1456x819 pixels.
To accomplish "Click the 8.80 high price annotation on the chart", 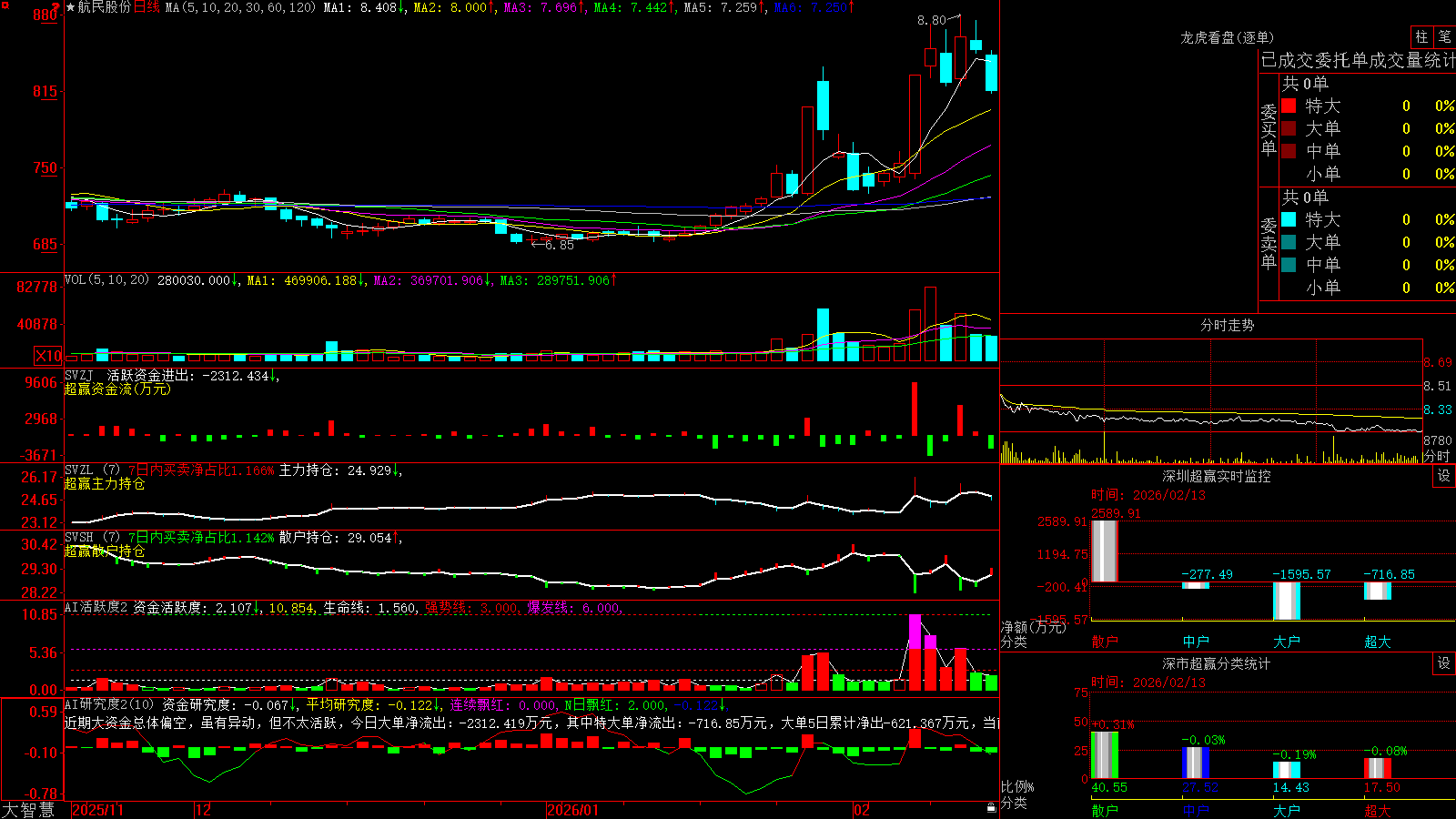I will (x=932, y=20).
